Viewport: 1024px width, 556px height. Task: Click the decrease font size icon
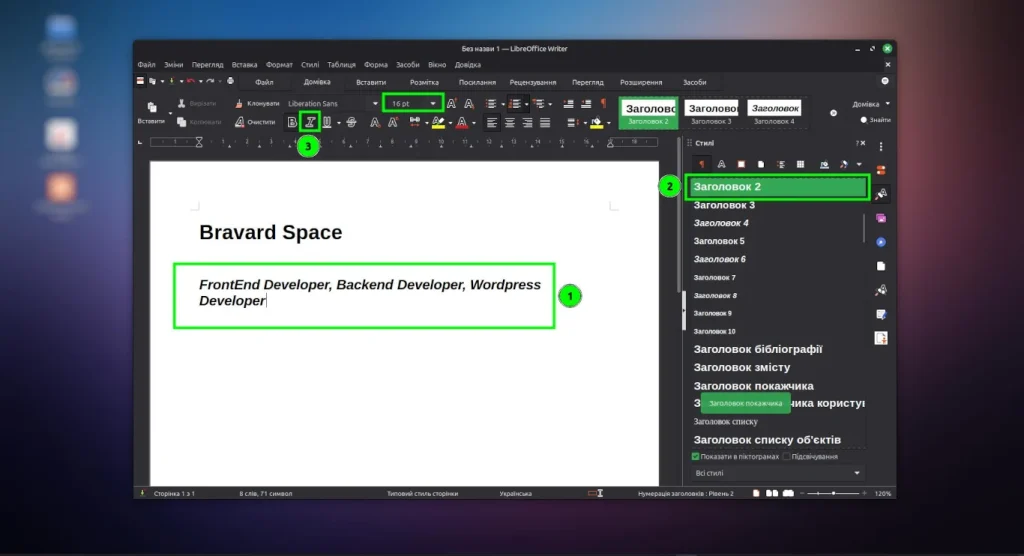coord(469,103)
